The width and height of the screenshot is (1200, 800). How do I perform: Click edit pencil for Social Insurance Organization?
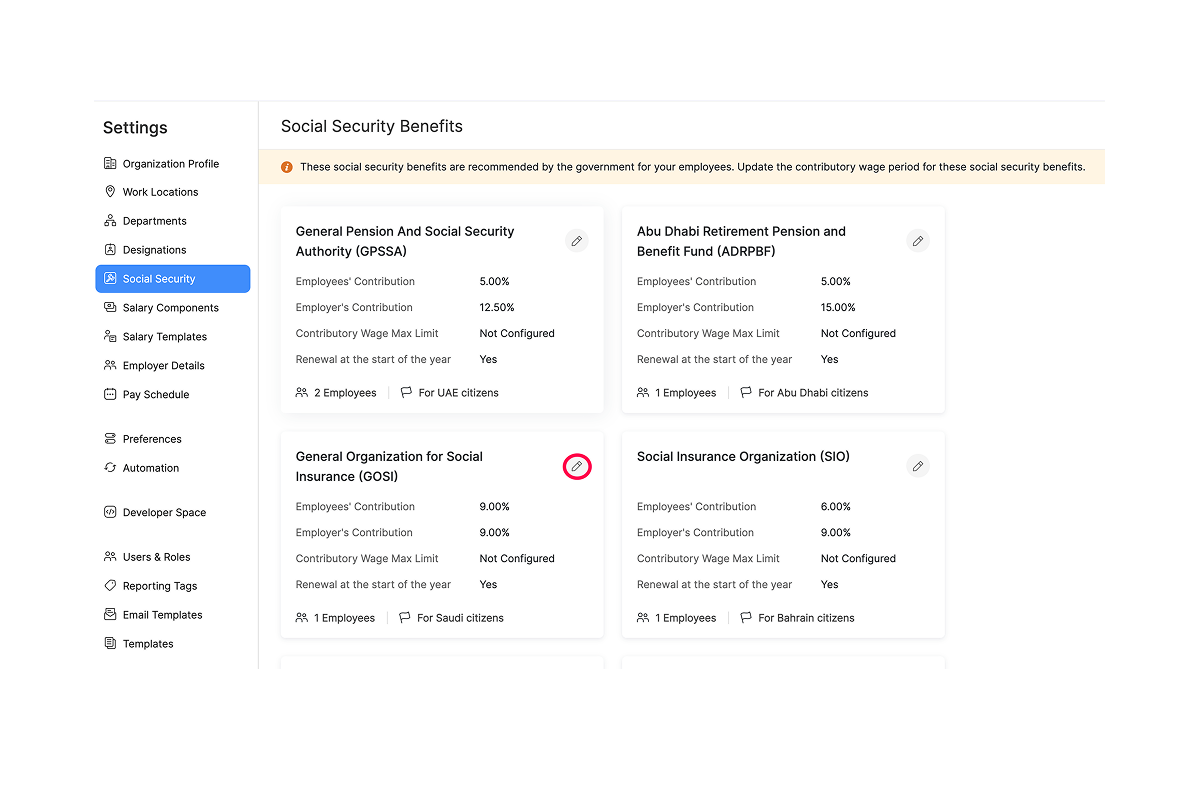click(x=917, y=466)
